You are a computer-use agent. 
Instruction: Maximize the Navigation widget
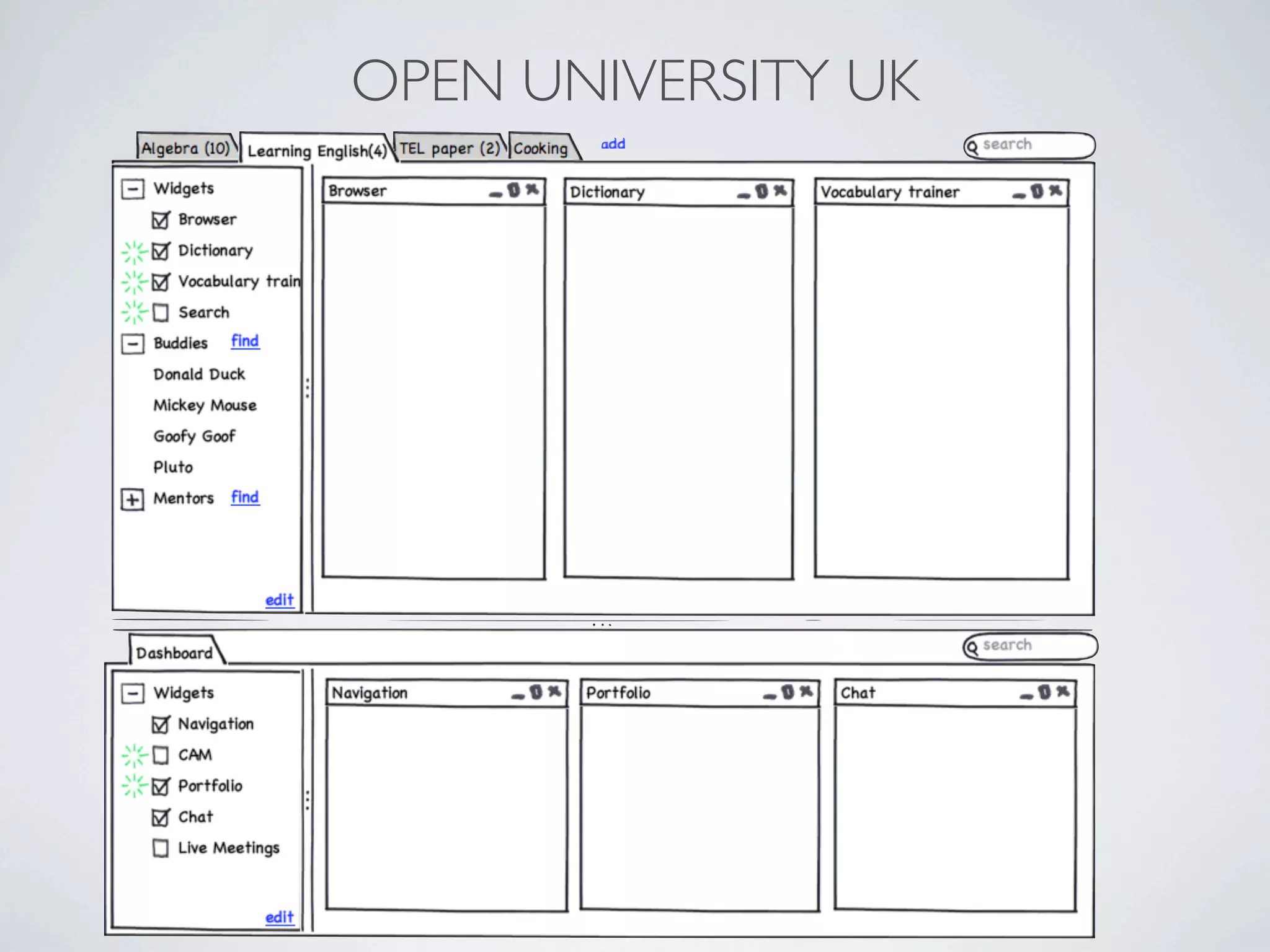pyautogui.click(x=536, y=692)
